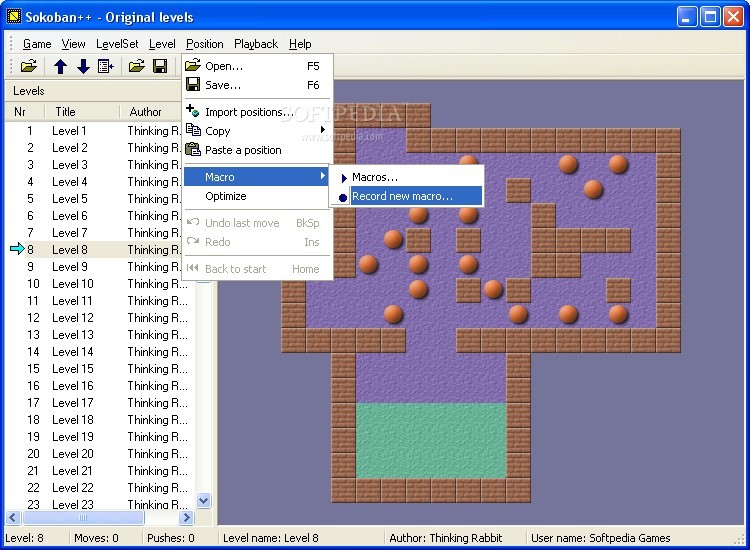The image size is (750, 550).
Task: Open the View menu
Action: pos(73,44)
